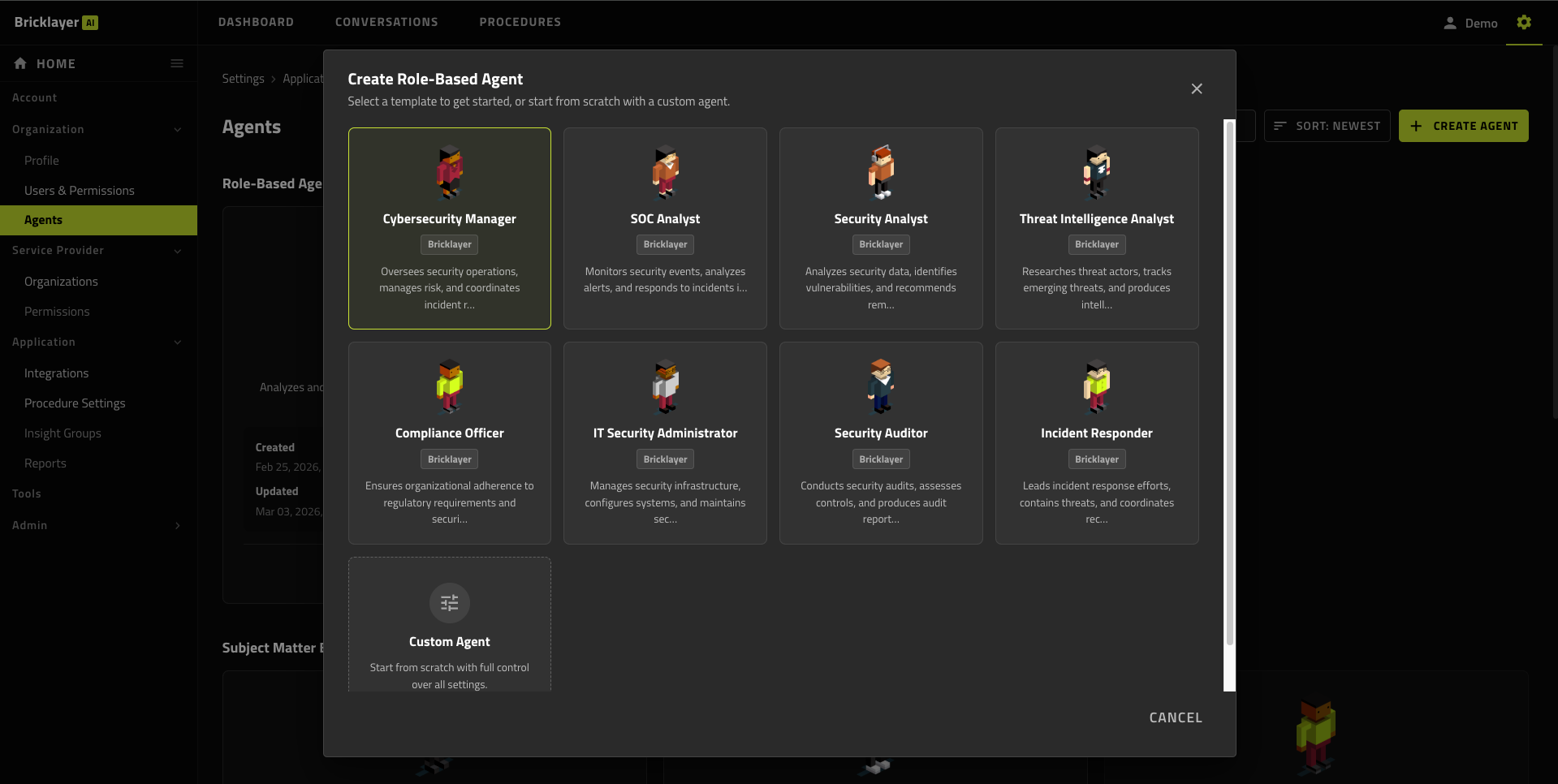Image resolution: width=1558 pixels, height=784 pixels.
Task: Open the Dashboard tab
Action: (256, 22)
